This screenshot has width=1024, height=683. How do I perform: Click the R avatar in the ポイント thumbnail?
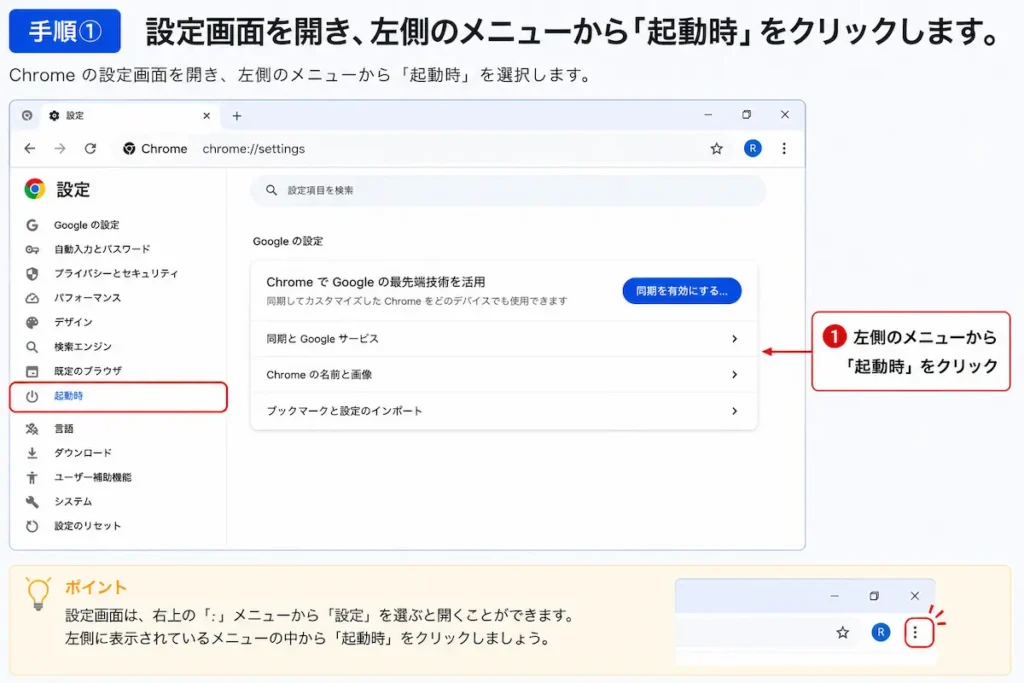(x=880, y=632)
